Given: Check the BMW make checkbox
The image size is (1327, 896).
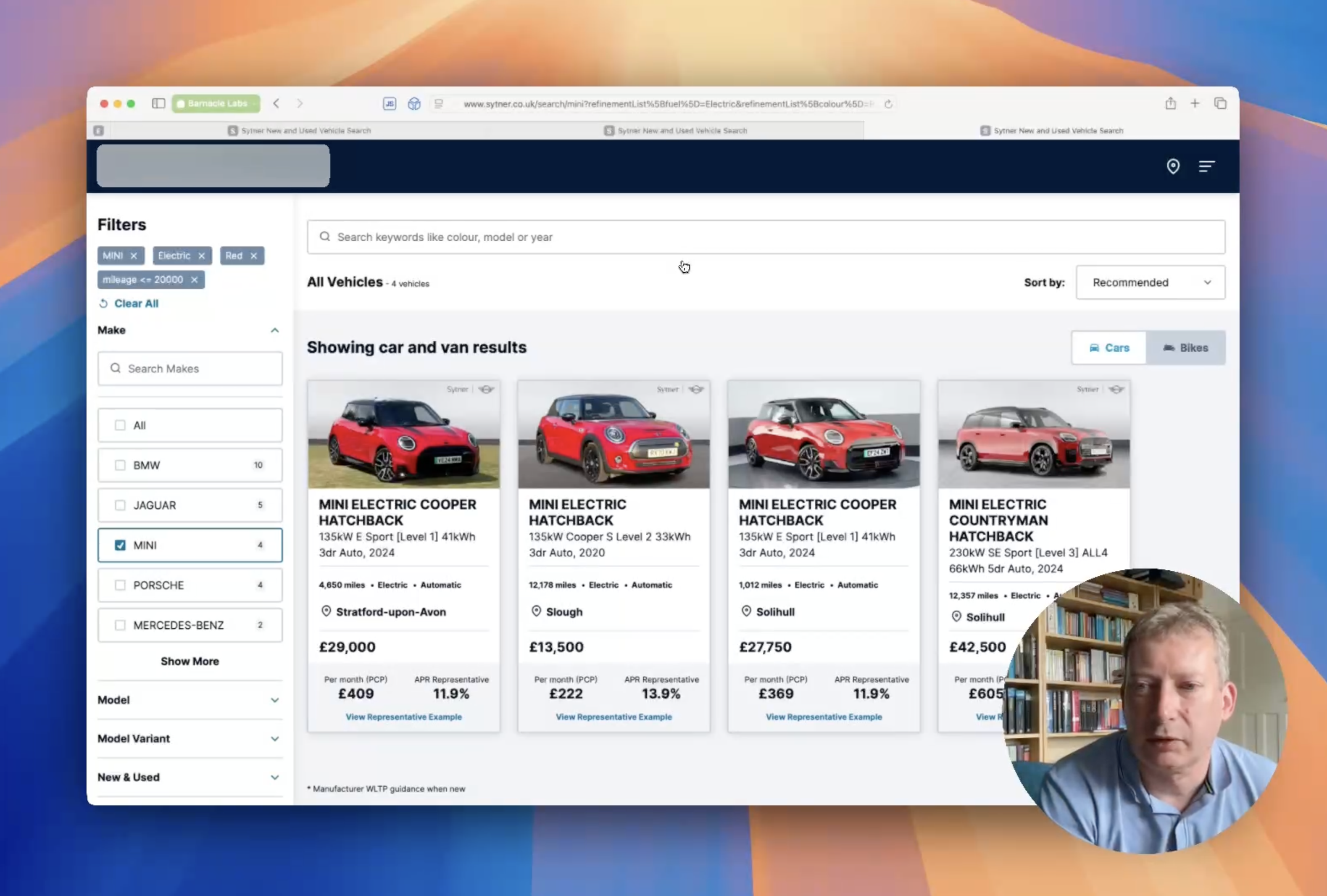Looking at the screenshot, I should click(120, 465).
